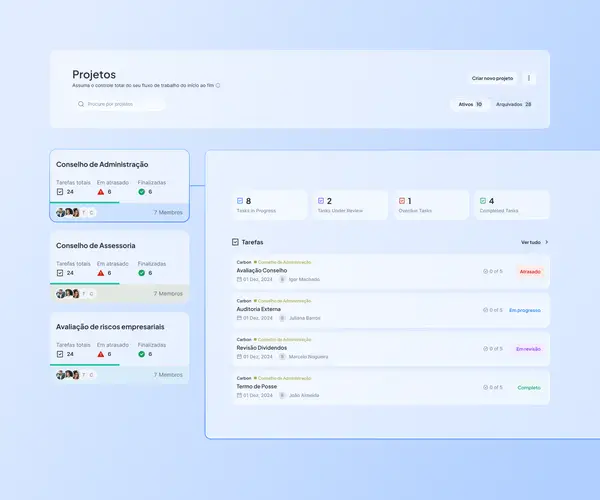Switch to the Arquivados 28 tab
600x500 pixels.
pos(514,104)
